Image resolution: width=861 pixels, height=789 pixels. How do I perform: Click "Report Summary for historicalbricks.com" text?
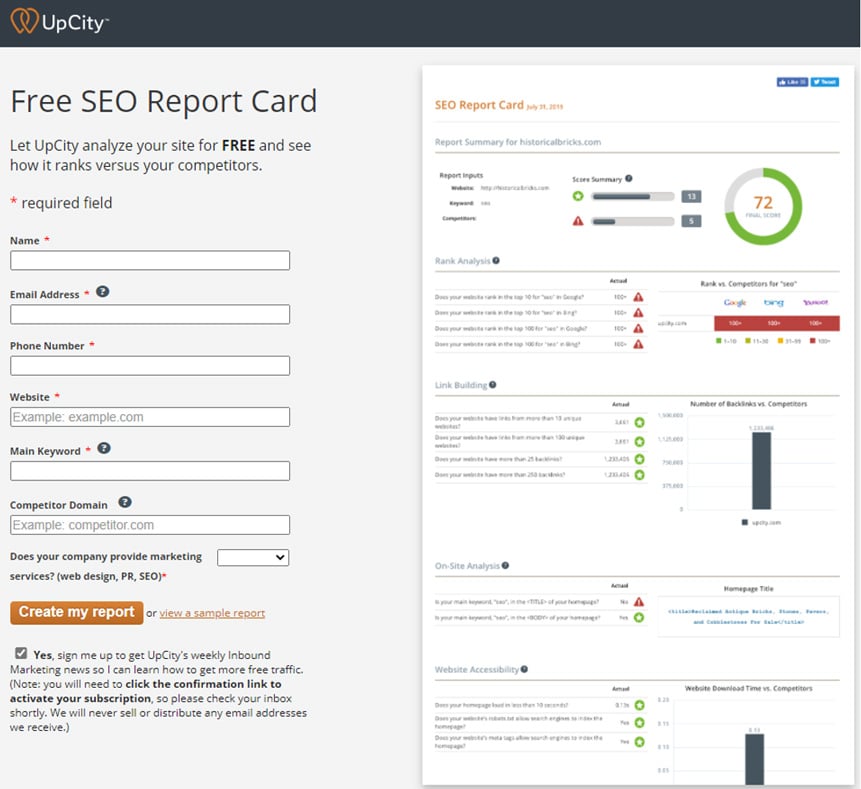tap(518, 142)
